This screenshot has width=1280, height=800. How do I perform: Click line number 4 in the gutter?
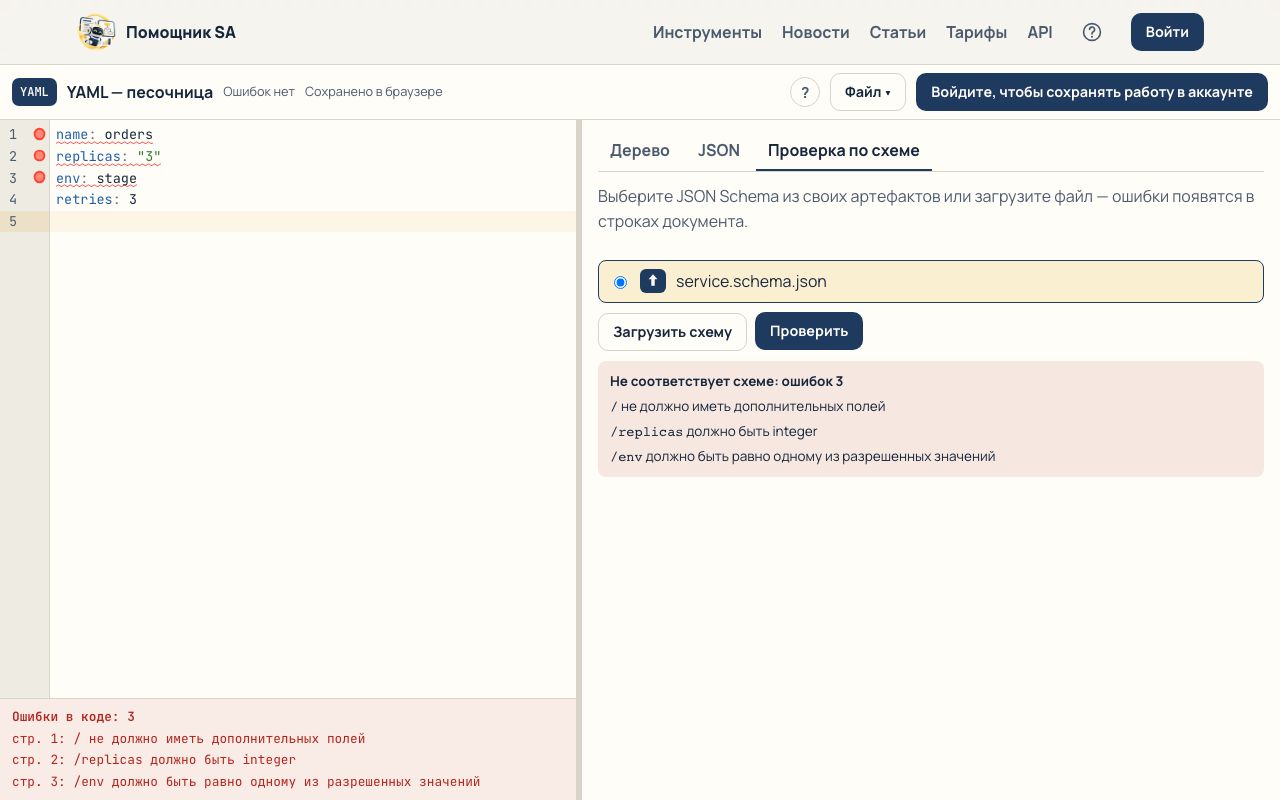click(13, 200)
